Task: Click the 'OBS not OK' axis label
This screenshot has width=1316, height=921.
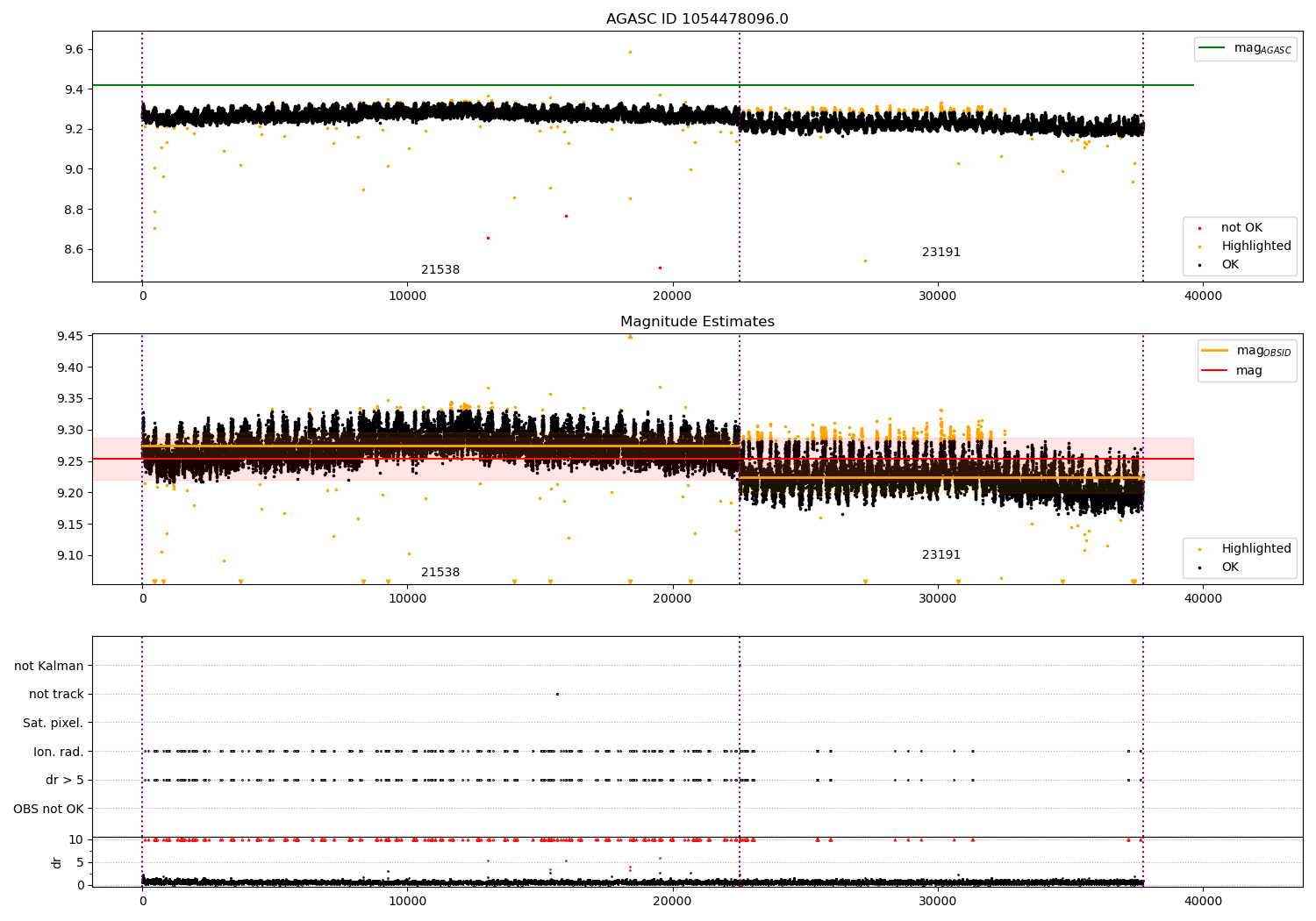Action: pyautogui.click(x=48, y=809)
